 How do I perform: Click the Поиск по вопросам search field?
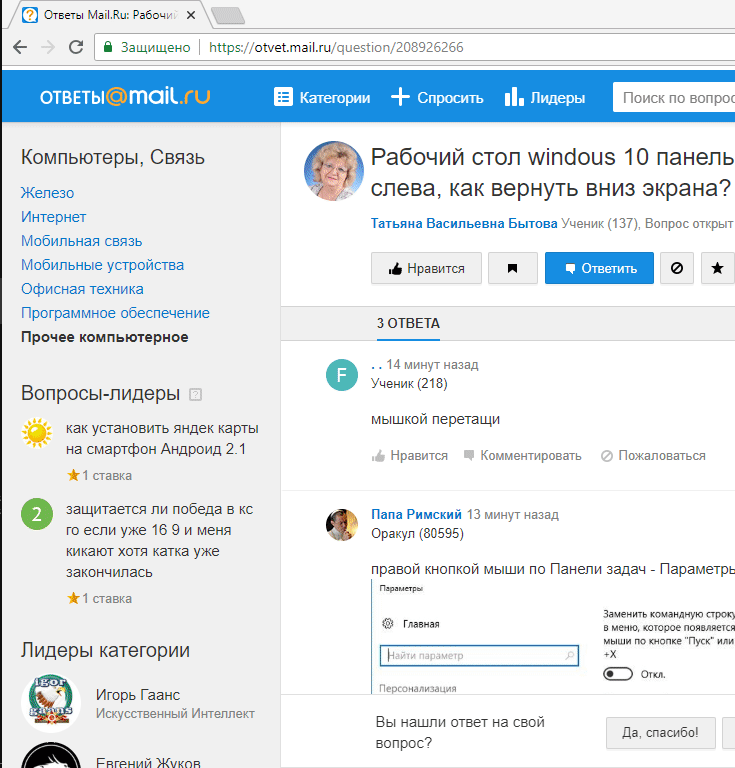[674, 97]
